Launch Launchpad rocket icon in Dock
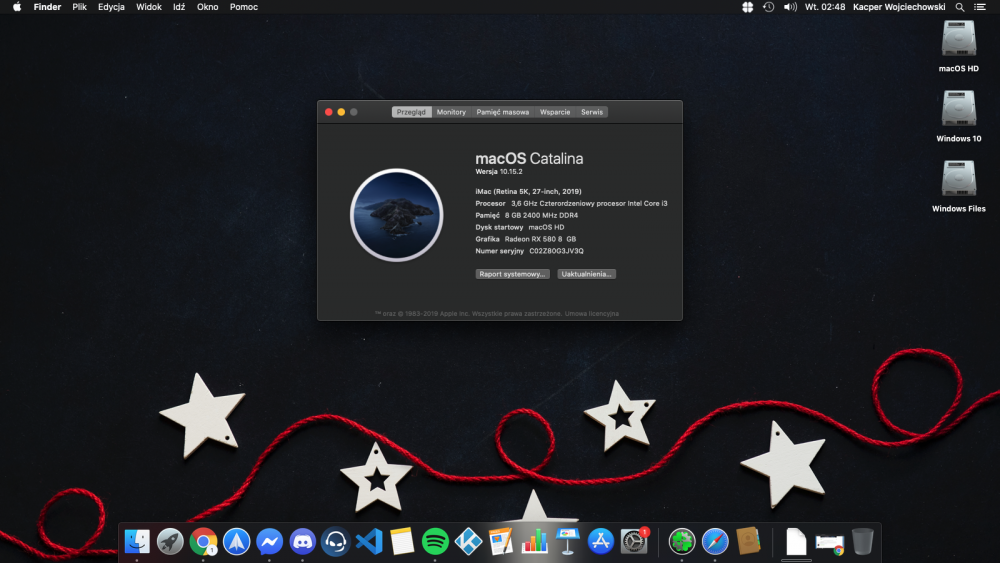This screenshot has width=1000, height=563. click(170, 542)
